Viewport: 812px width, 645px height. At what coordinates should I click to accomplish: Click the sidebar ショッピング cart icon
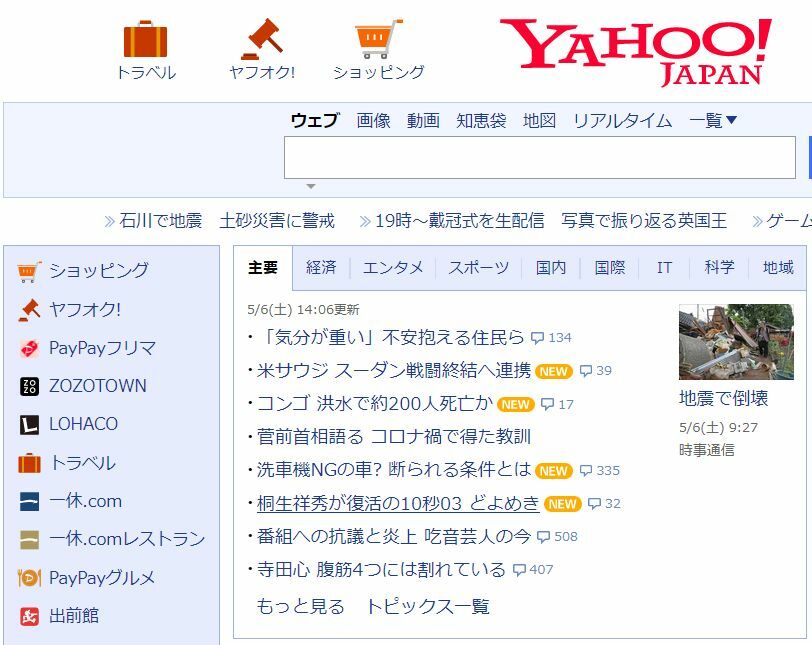(x=29, y=271)
